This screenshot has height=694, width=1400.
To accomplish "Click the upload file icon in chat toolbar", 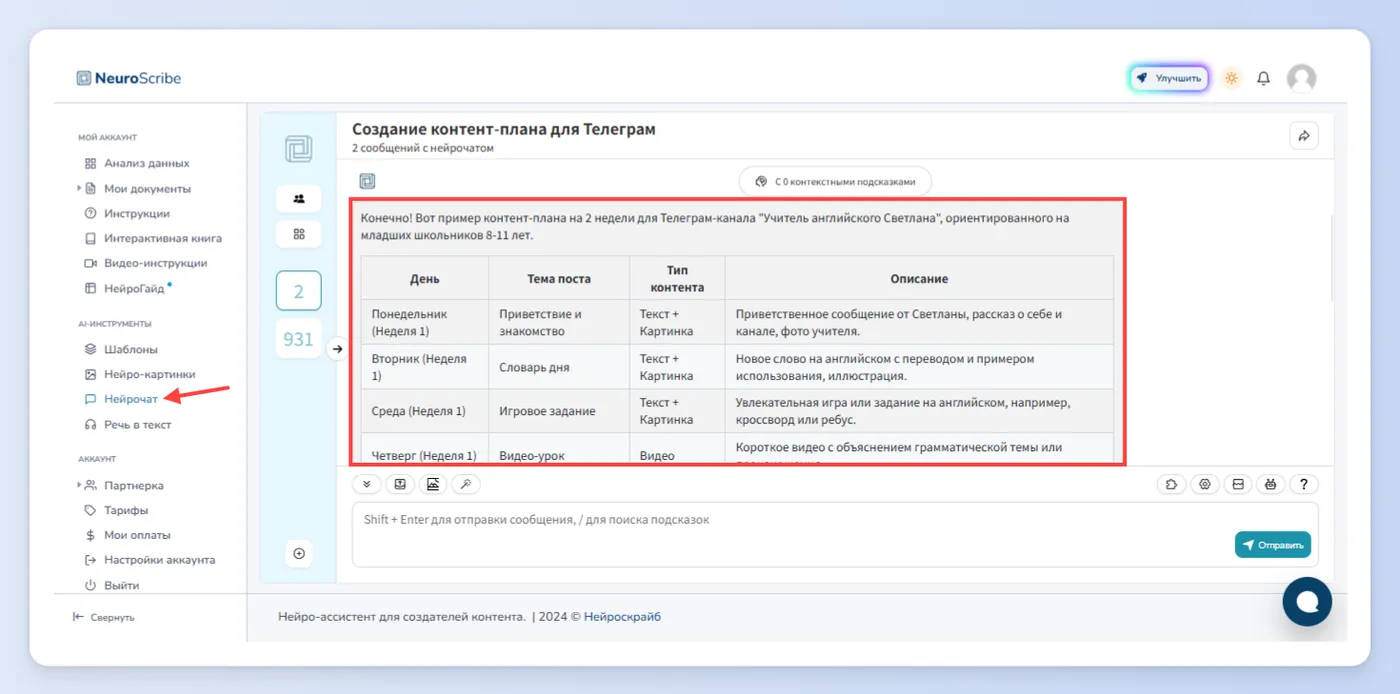I will [400, 484].
